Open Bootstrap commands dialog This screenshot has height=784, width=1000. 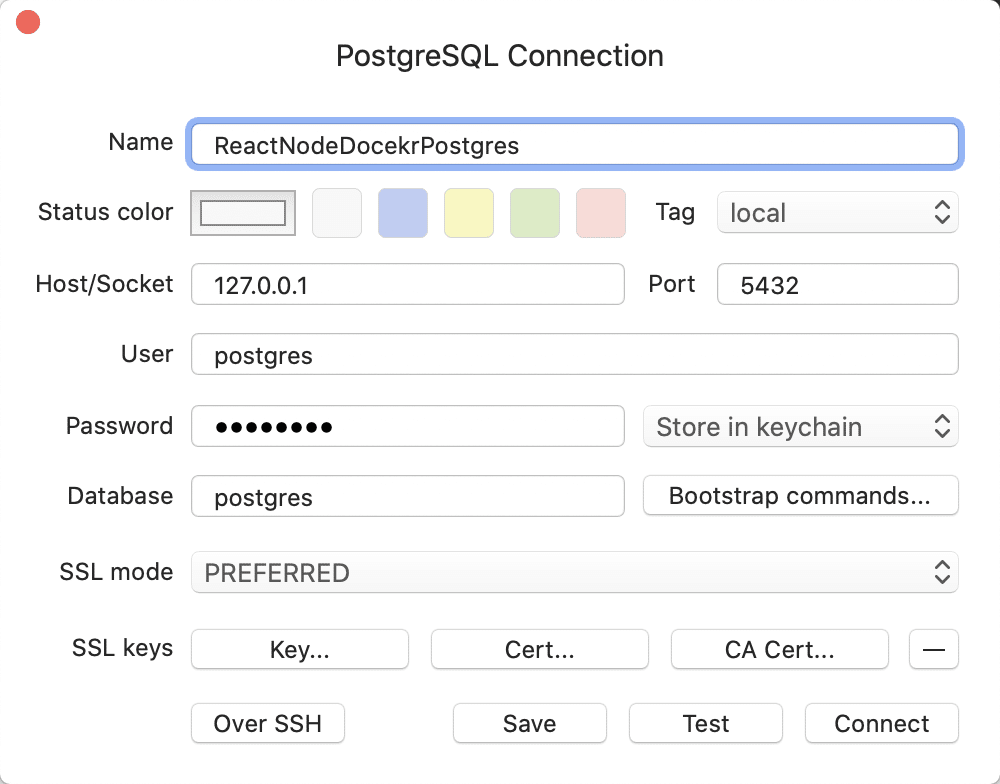(x=800, y=495)
